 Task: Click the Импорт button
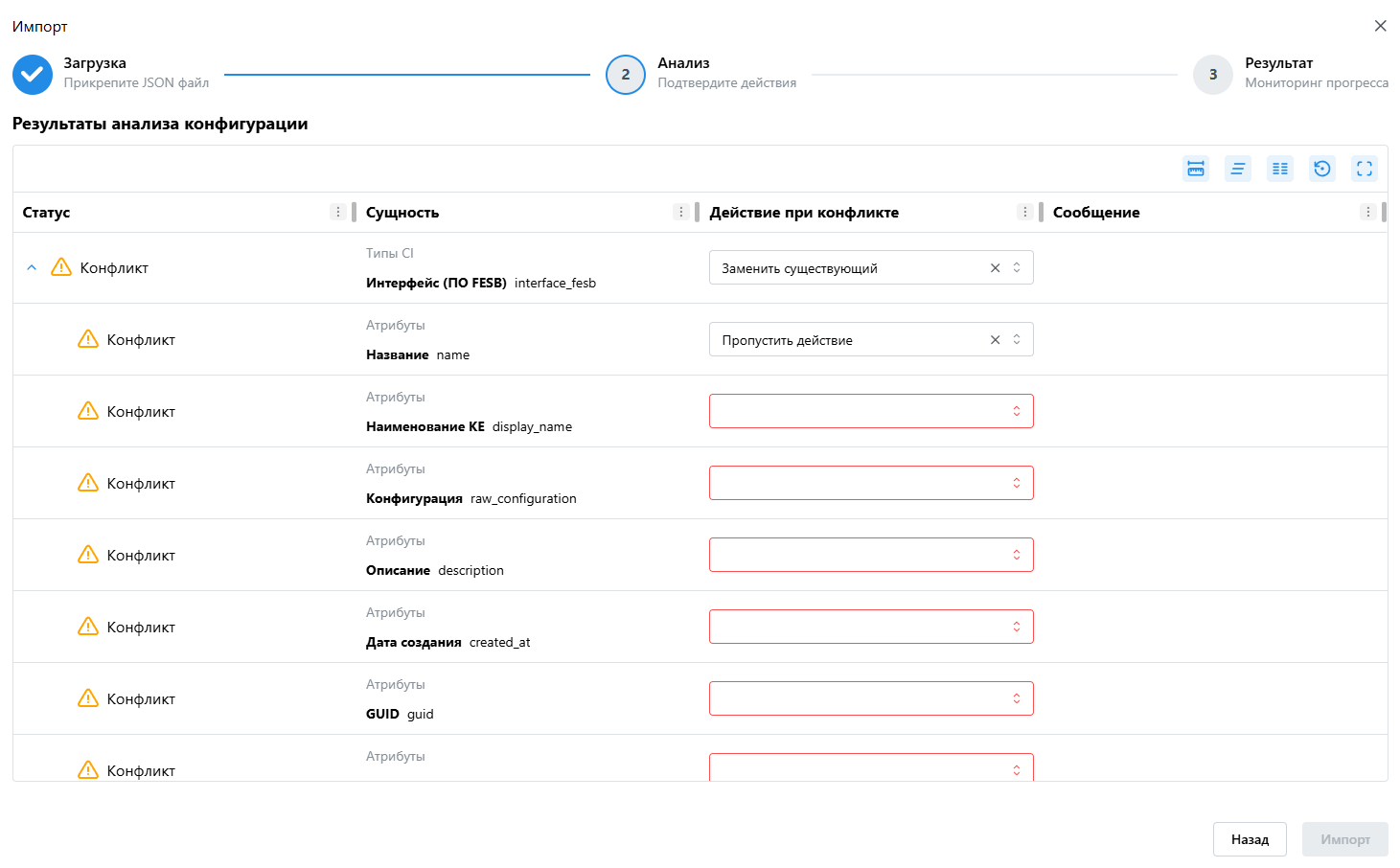point(1344,839)
